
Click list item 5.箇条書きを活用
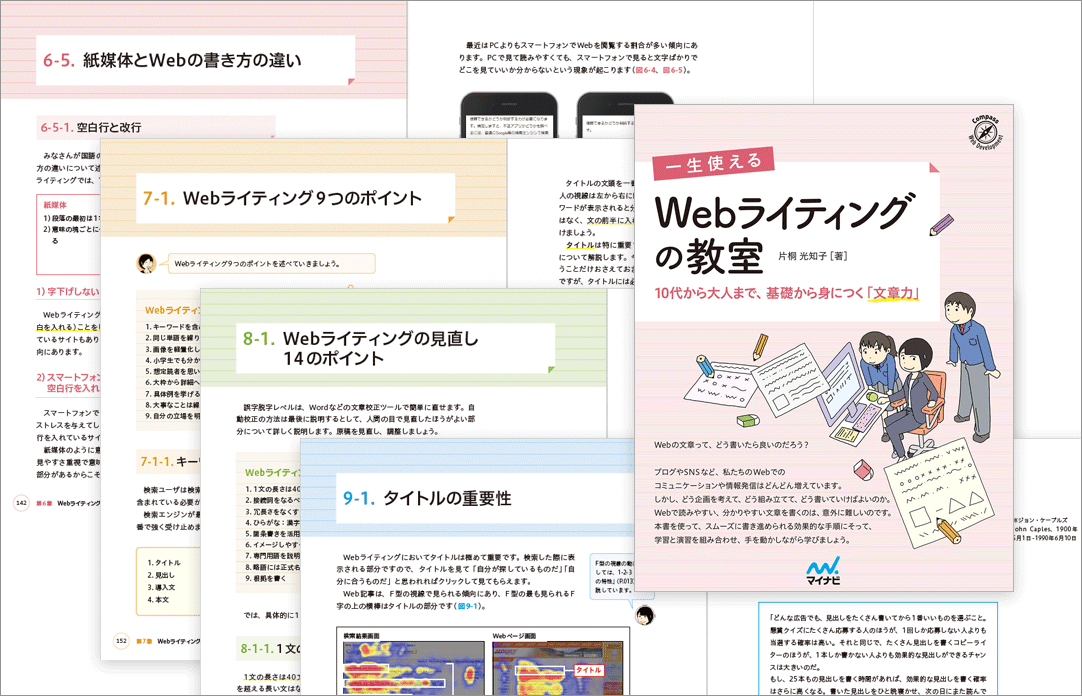273,534
